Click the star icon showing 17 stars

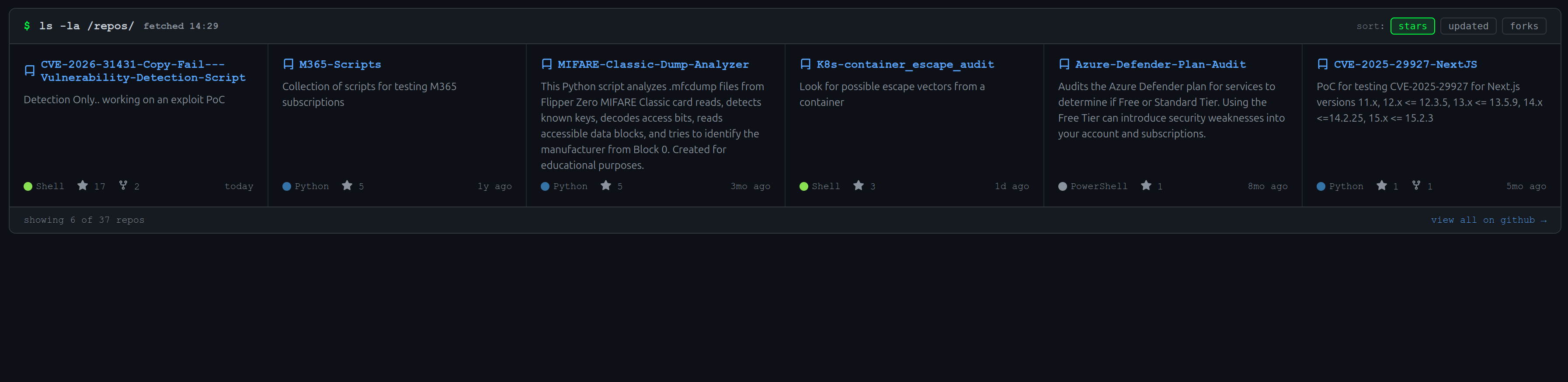82,185
